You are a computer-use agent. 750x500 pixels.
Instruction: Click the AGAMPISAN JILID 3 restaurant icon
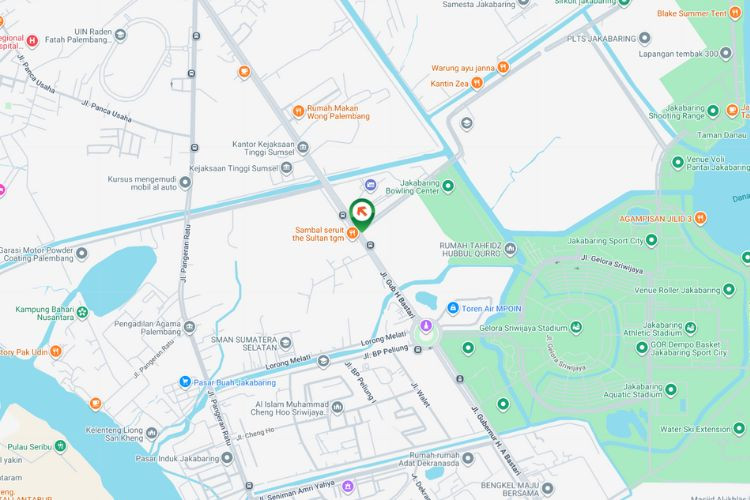(700, 218)
